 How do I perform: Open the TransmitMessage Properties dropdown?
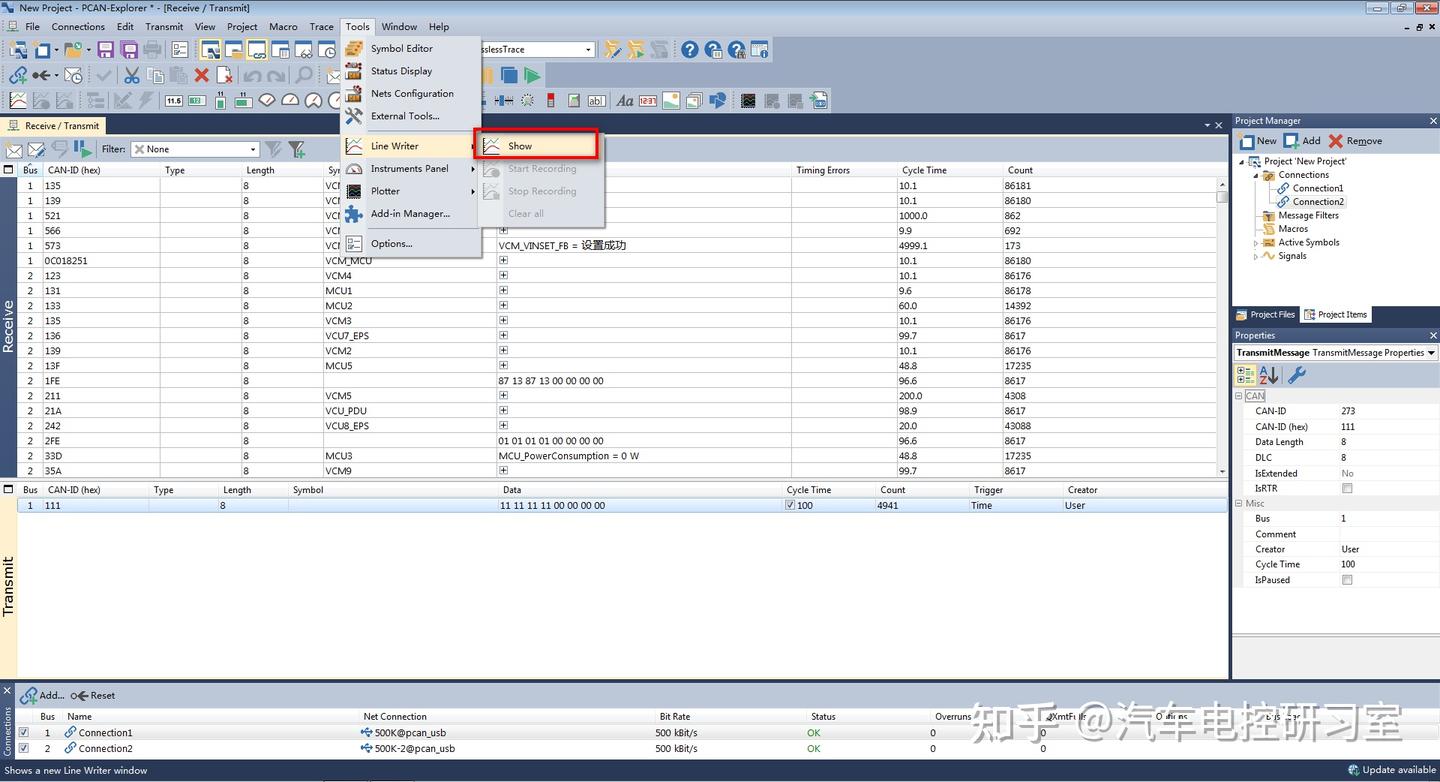point(1430,352)
